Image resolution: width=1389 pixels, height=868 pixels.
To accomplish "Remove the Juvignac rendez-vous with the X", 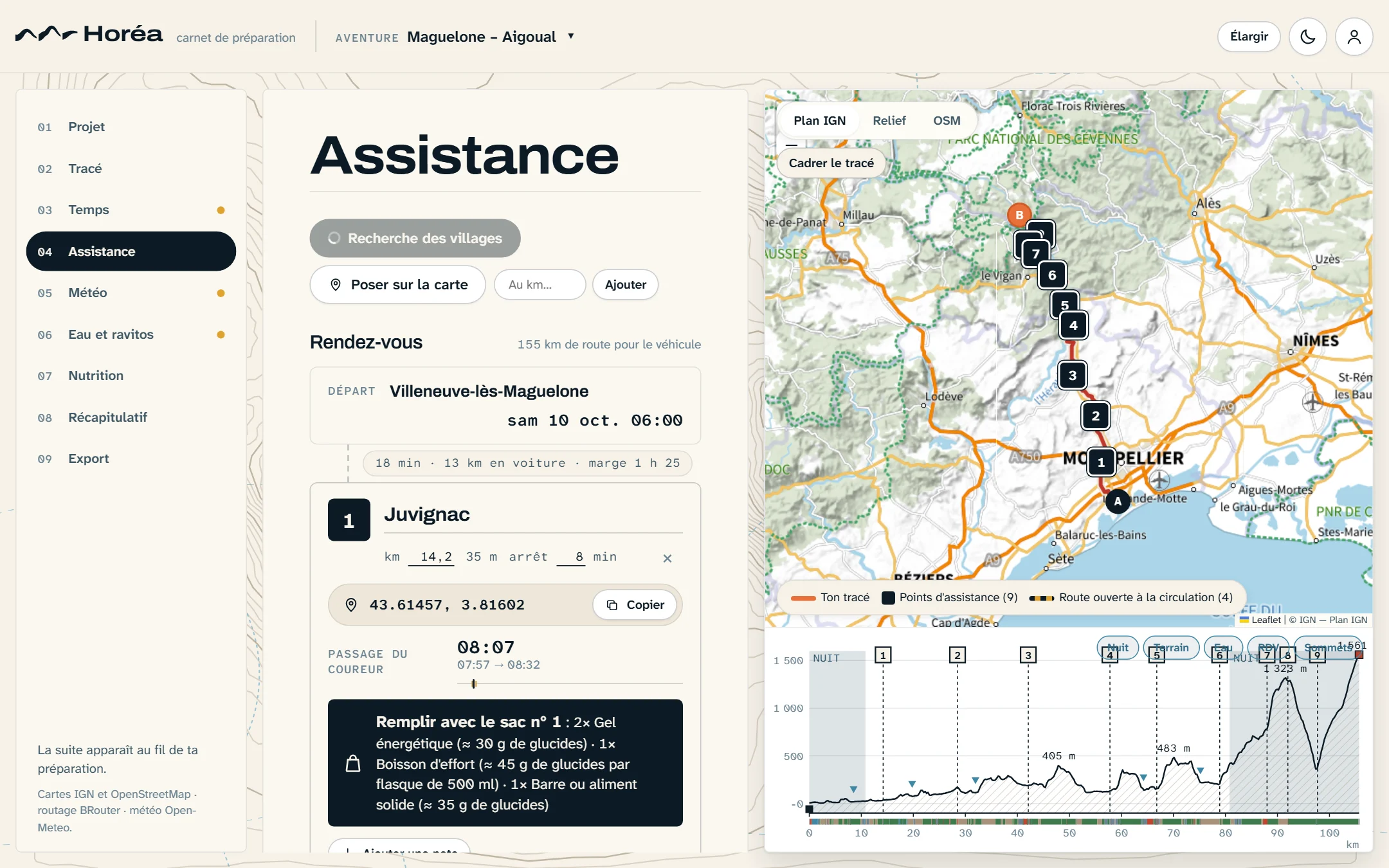I will point(667,558).
